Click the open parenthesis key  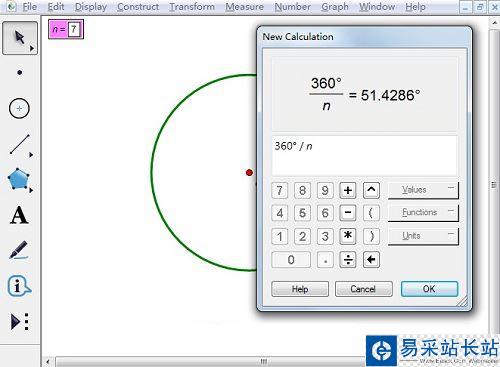tap(371, 213)
